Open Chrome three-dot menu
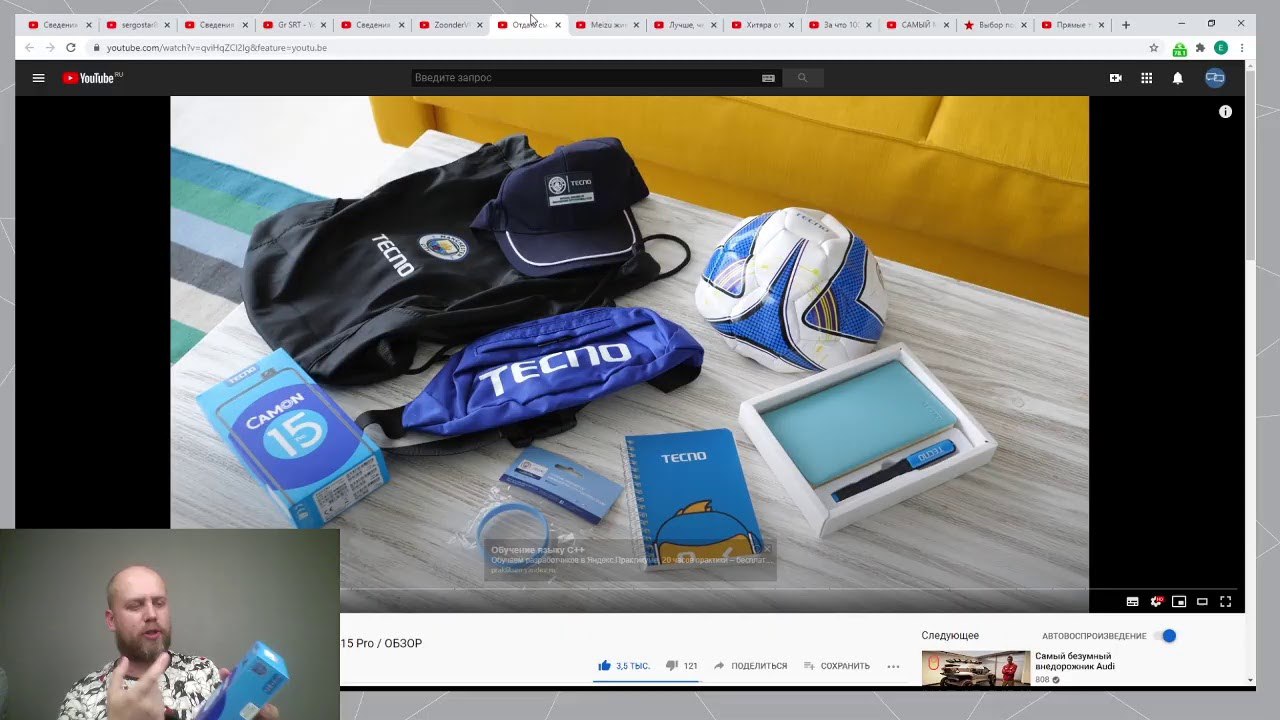Image resolution: width=1280 pixels, height=720 pixels. coord(1242,47)
